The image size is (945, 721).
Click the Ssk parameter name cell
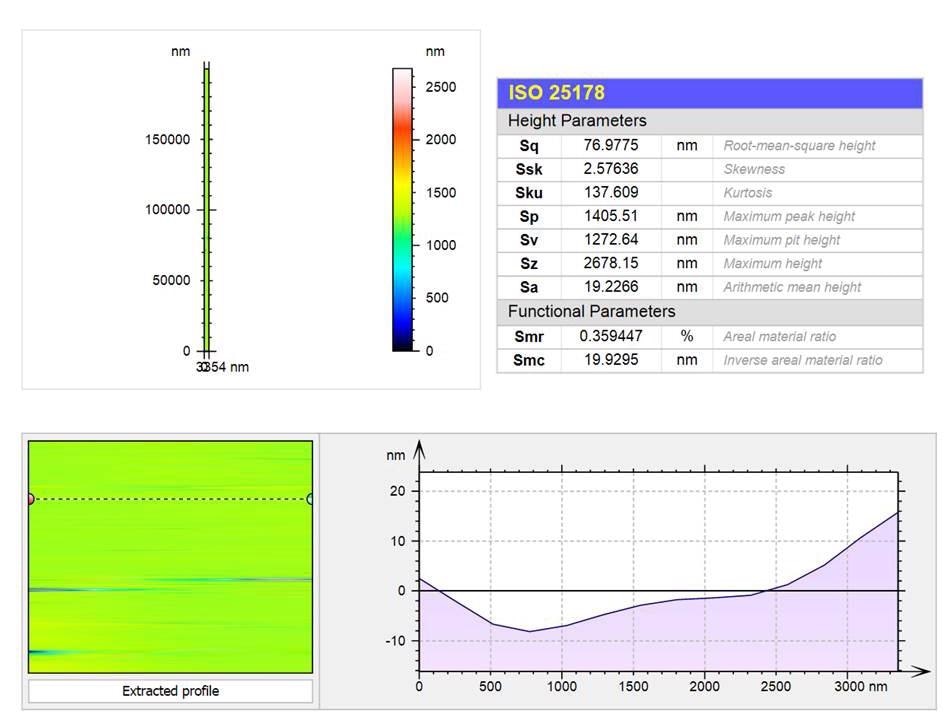(x=529, y=169)
